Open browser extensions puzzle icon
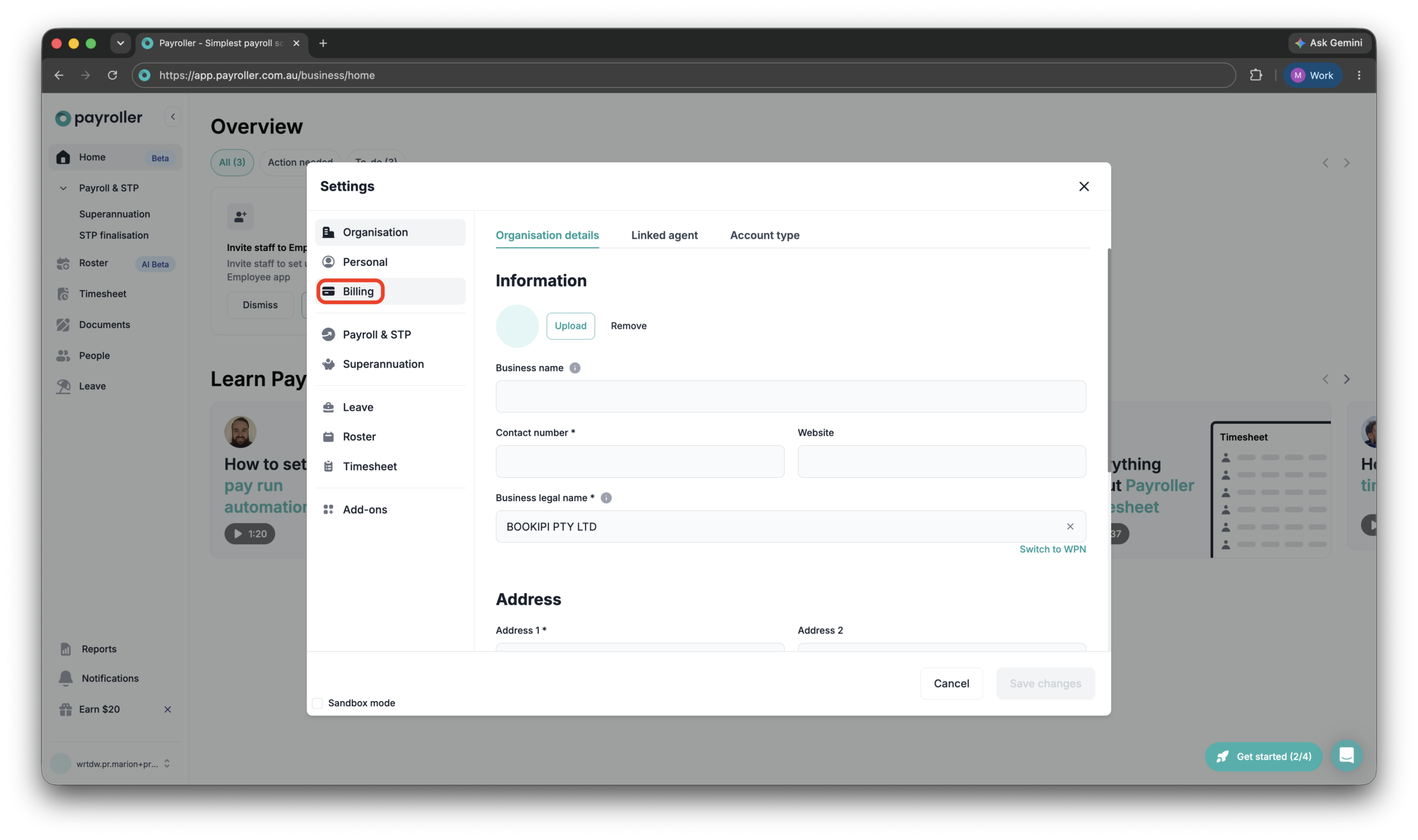Image resolution: width=1418 pixels, height=840 pixels. point(1256,75)
